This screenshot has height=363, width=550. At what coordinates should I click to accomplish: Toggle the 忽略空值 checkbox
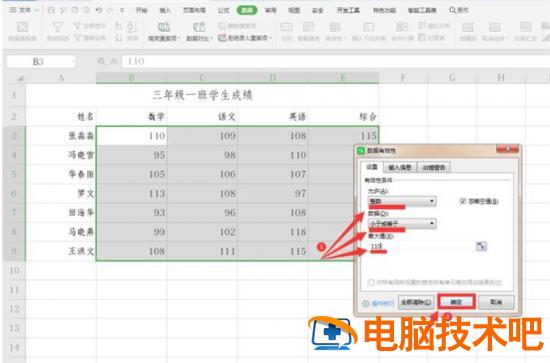(x=463, y=202)
